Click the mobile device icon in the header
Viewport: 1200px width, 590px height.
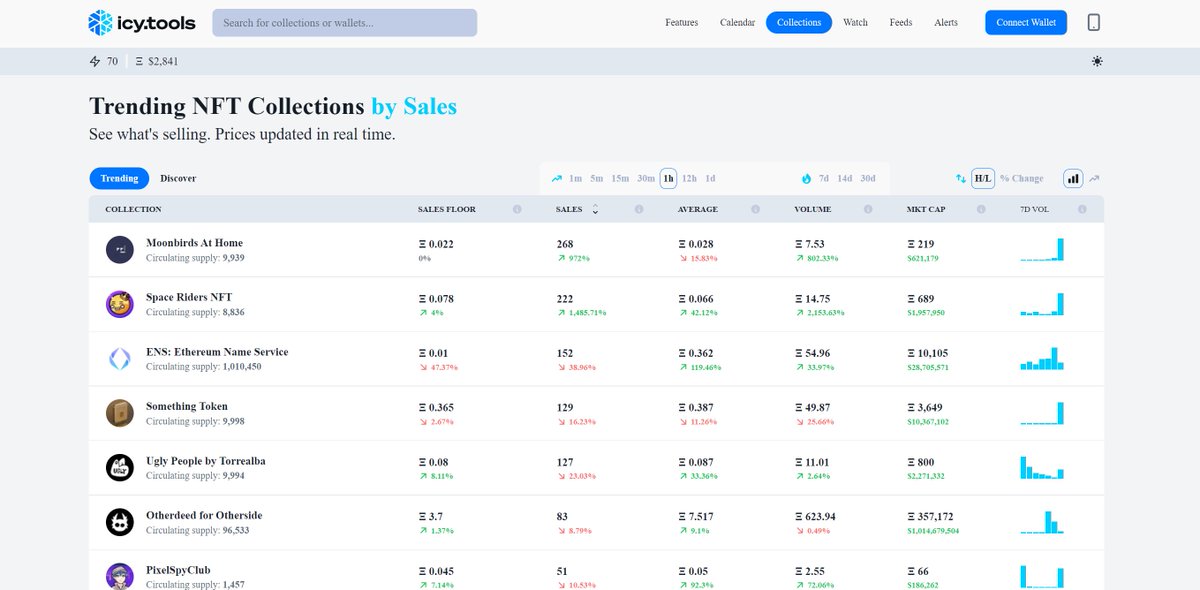(x=1095, y=21)
